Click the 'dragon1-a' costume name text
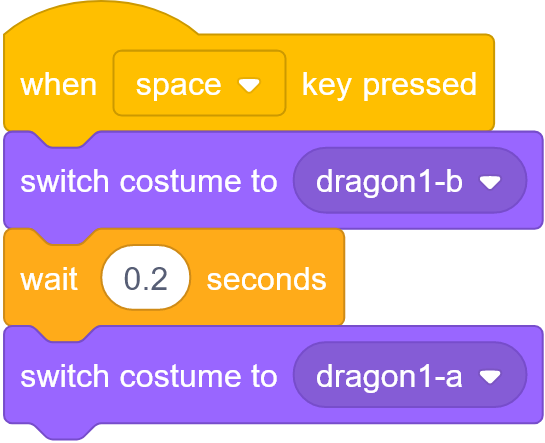Viewport: 545px width, 443px height. pyautogui.click(x=389, y=376)
